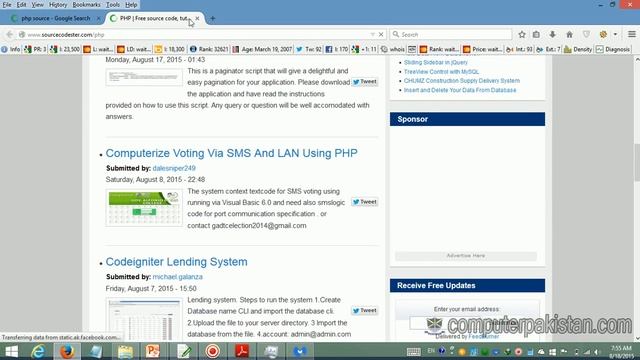
Task: Open CHUMZ Construction Supply Delivery System link
Action: pyautogui.click(x=462, y=81)
